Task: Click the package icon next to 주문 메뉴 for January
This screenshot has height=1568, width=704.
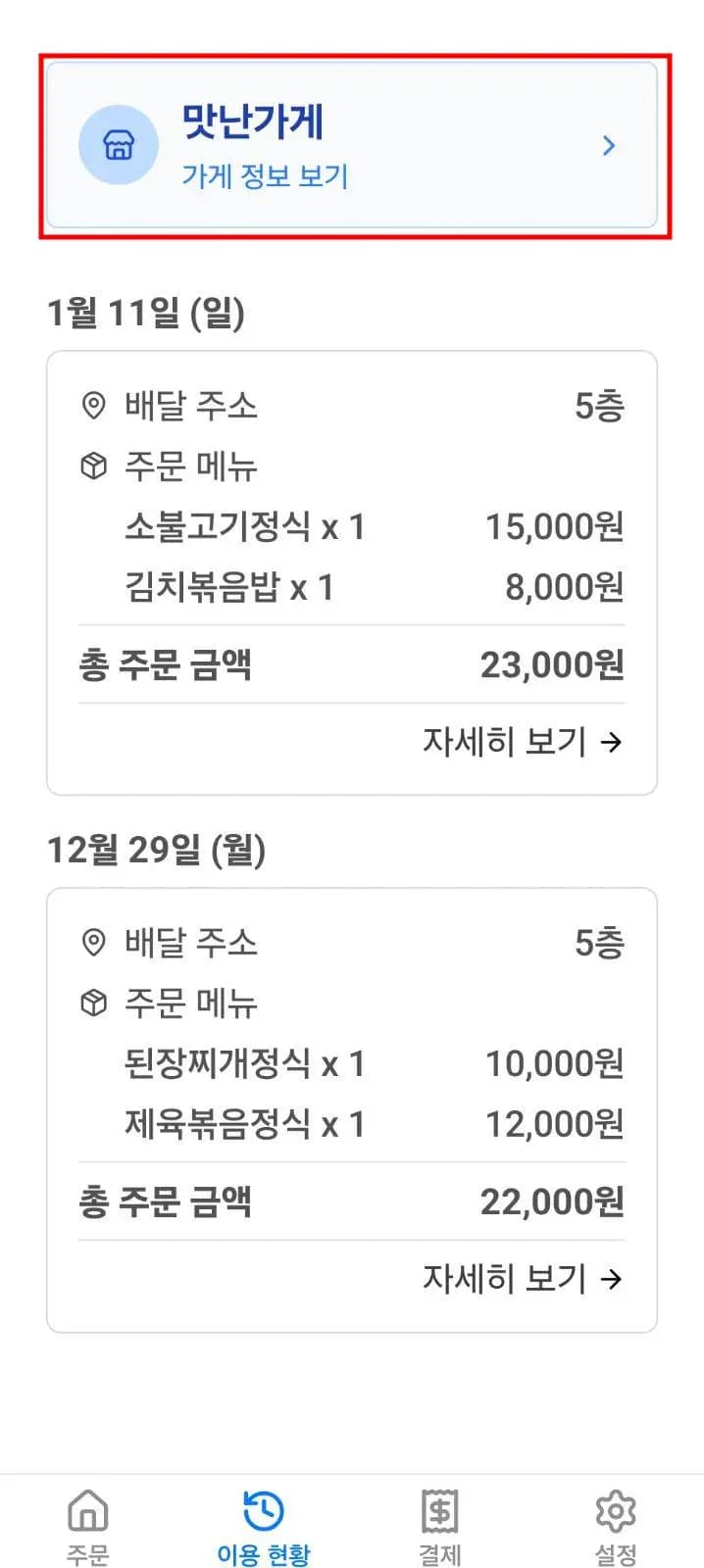Action: (x=94, y=466)
